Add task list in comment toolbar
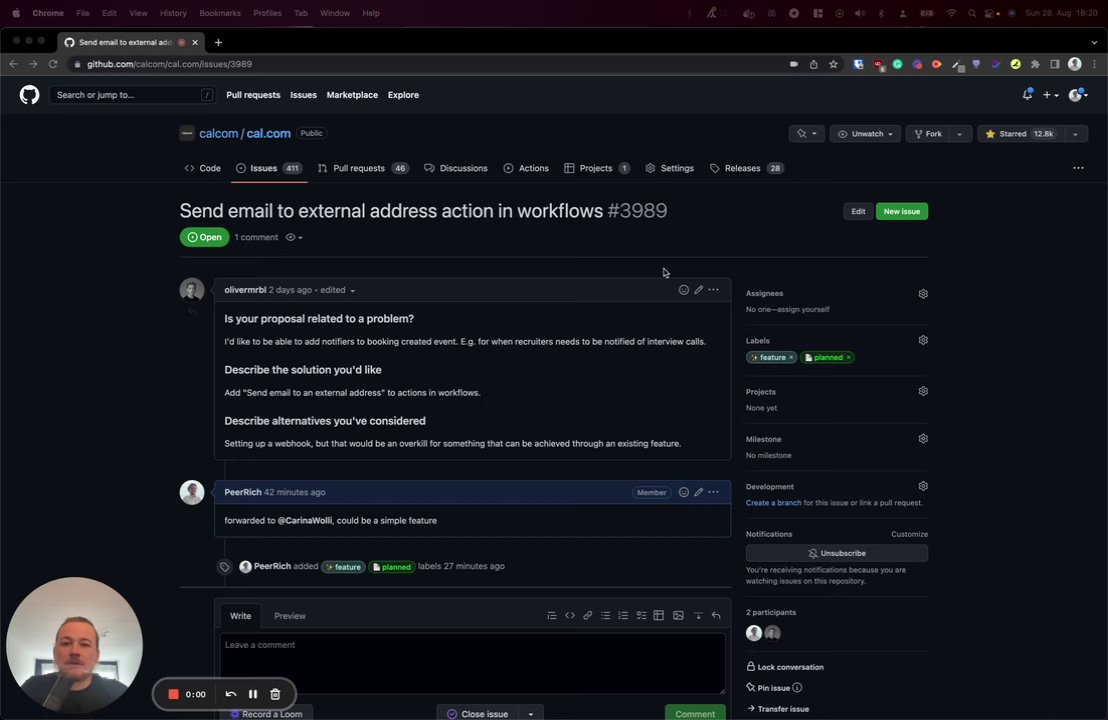Image resolution: width=1108 pixels, height=720 pixels. (641, 615)
